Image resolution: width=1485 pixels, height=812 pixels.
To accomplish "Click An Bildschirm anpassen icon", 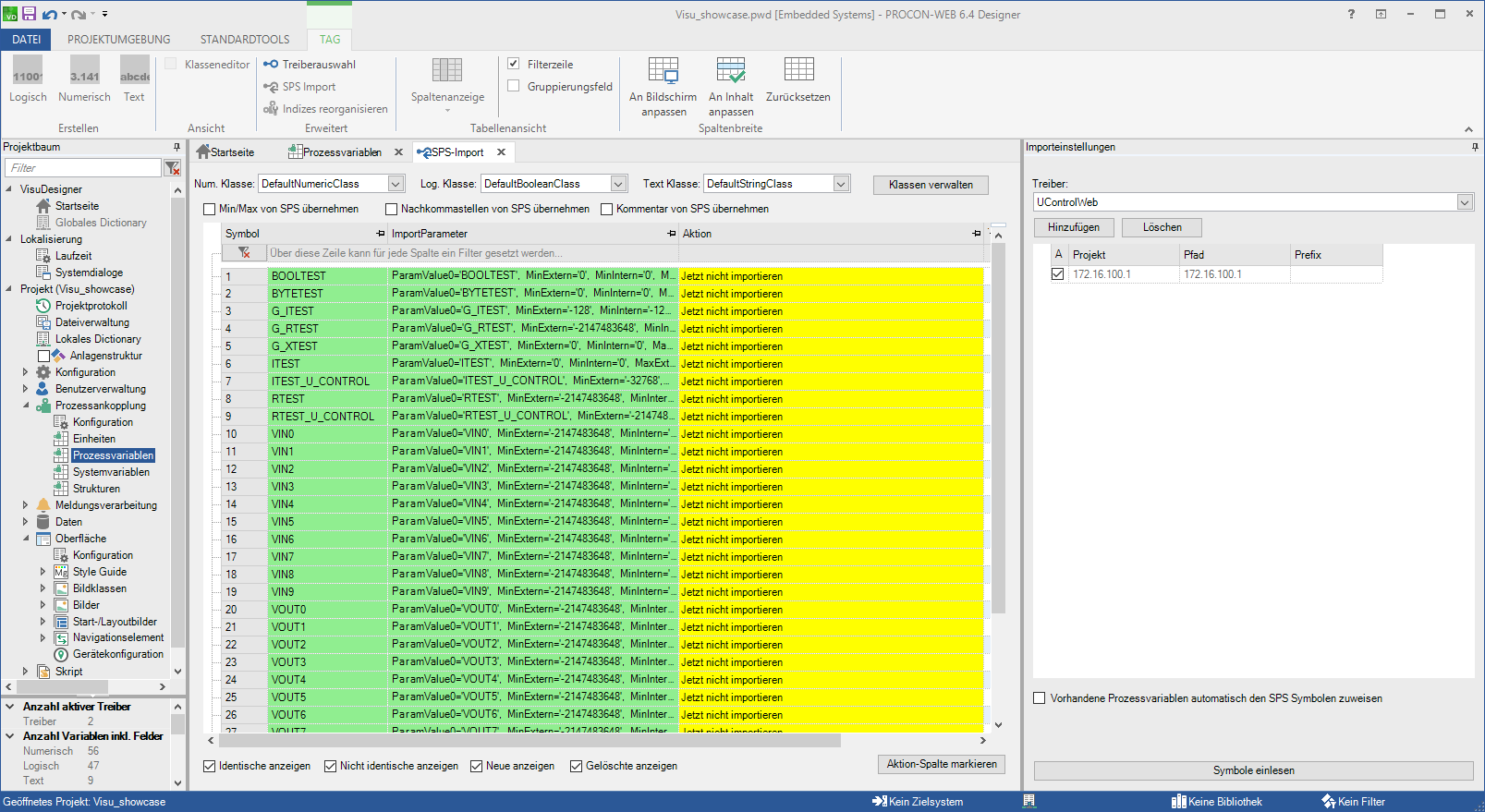I will (663, 71).
